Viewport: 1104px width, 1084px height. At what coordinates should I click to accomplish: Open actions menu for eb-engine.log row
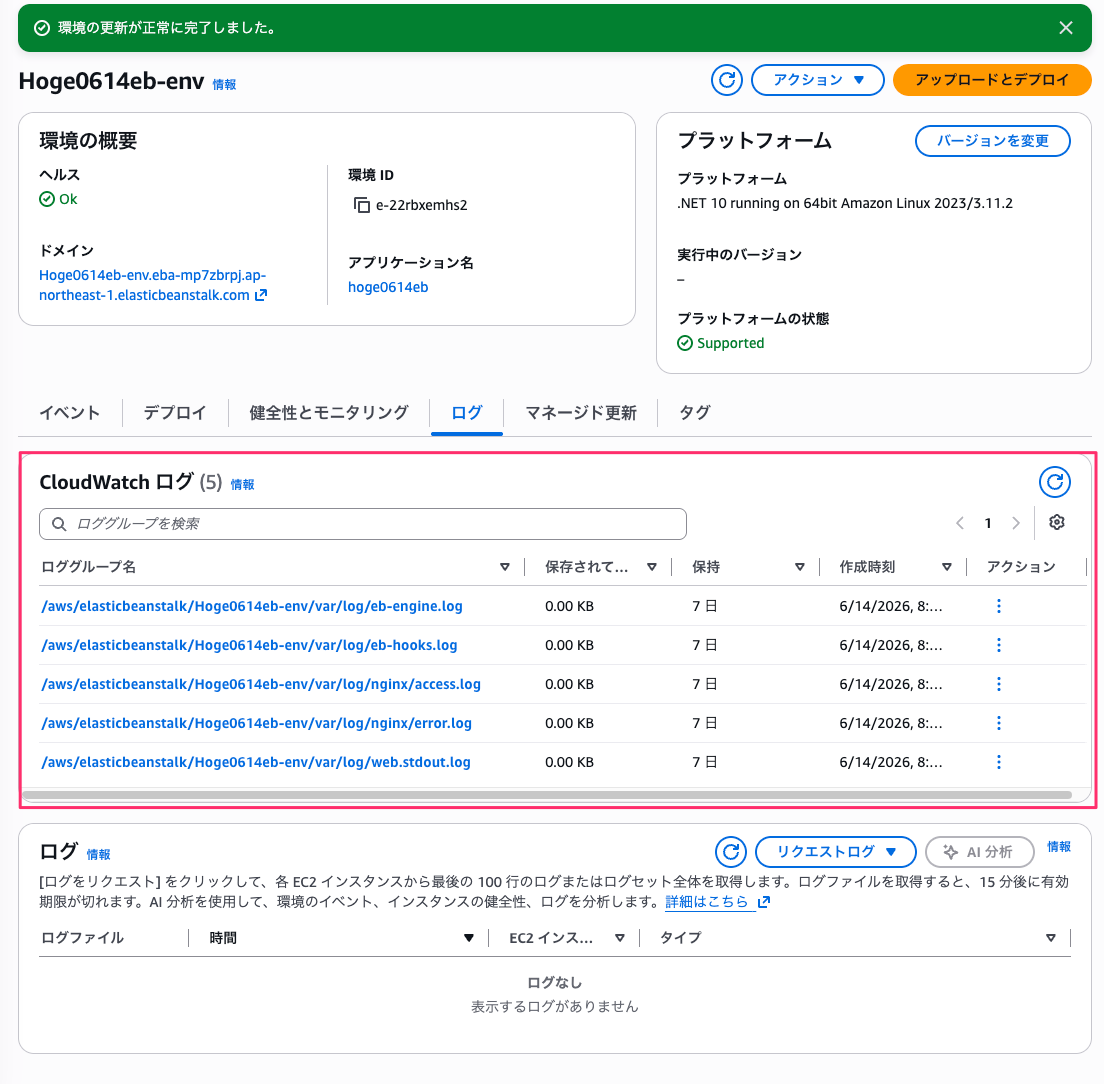click(998, 606)
